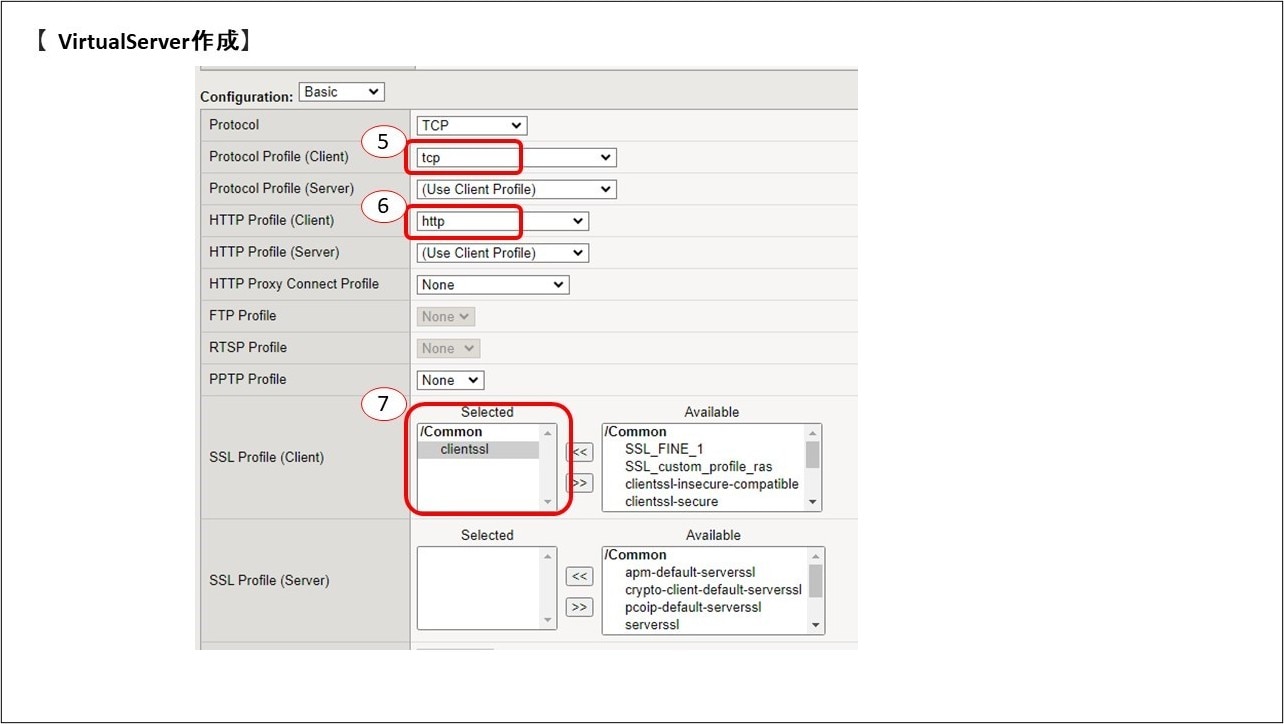Open the HTTP Profile (Client) dropdown
This screenshot has height=724, width=1284.
pyautogui.click(x=502, y=221)
